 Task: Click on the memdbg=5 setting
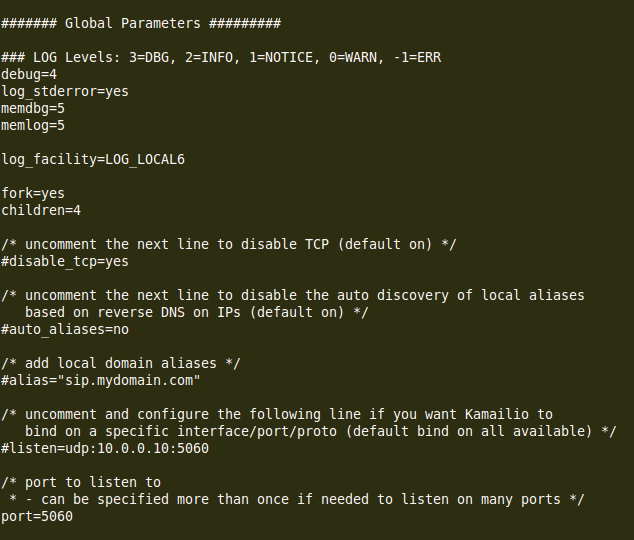tap(33, 108)
